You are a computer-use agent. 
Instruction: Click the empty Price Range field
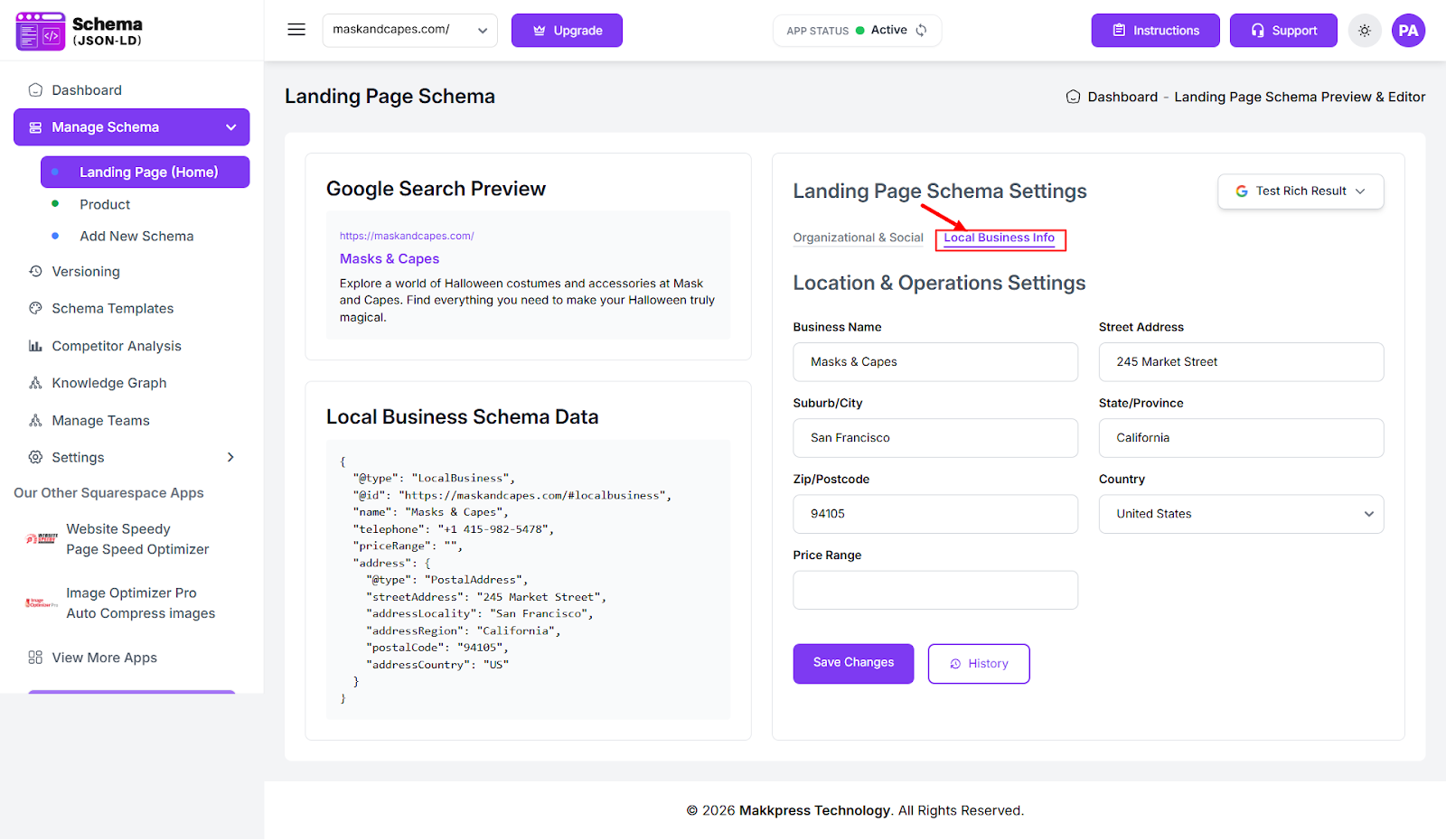pyautogui.click(x=934, y=590)
